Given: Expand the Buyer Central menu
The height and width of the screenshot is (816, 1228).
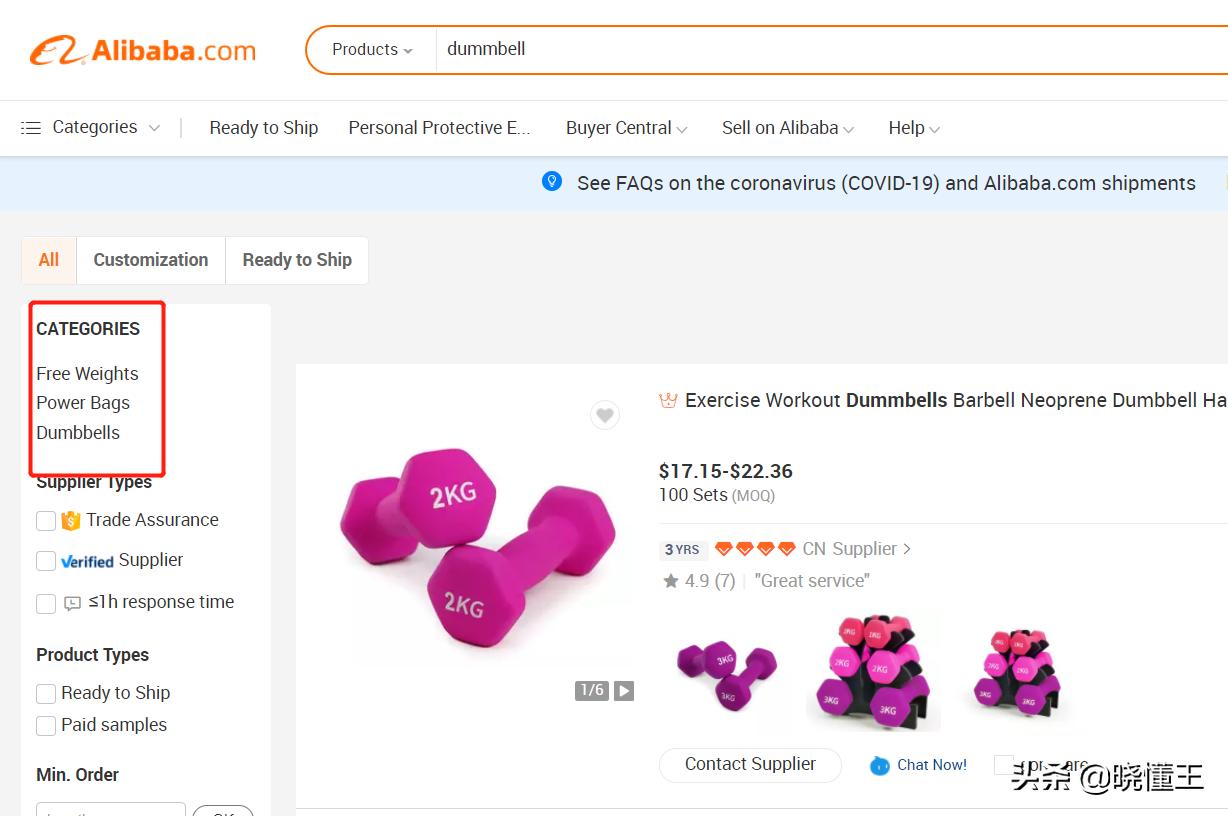Looking at the screenshot, I should (x=626, y=128).
